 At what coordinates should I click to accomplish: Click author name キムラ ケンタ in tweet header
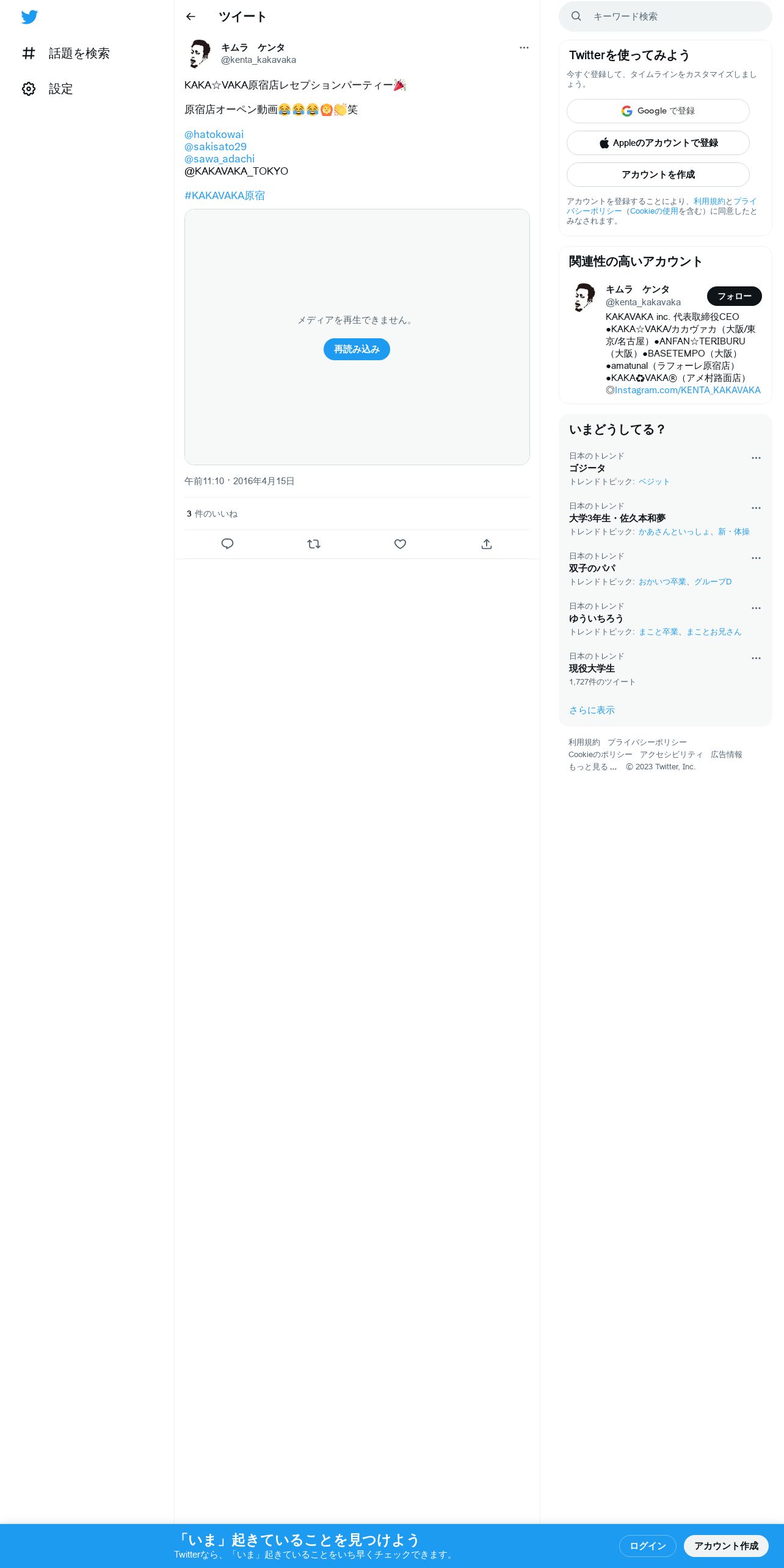(x=253, y=48)
